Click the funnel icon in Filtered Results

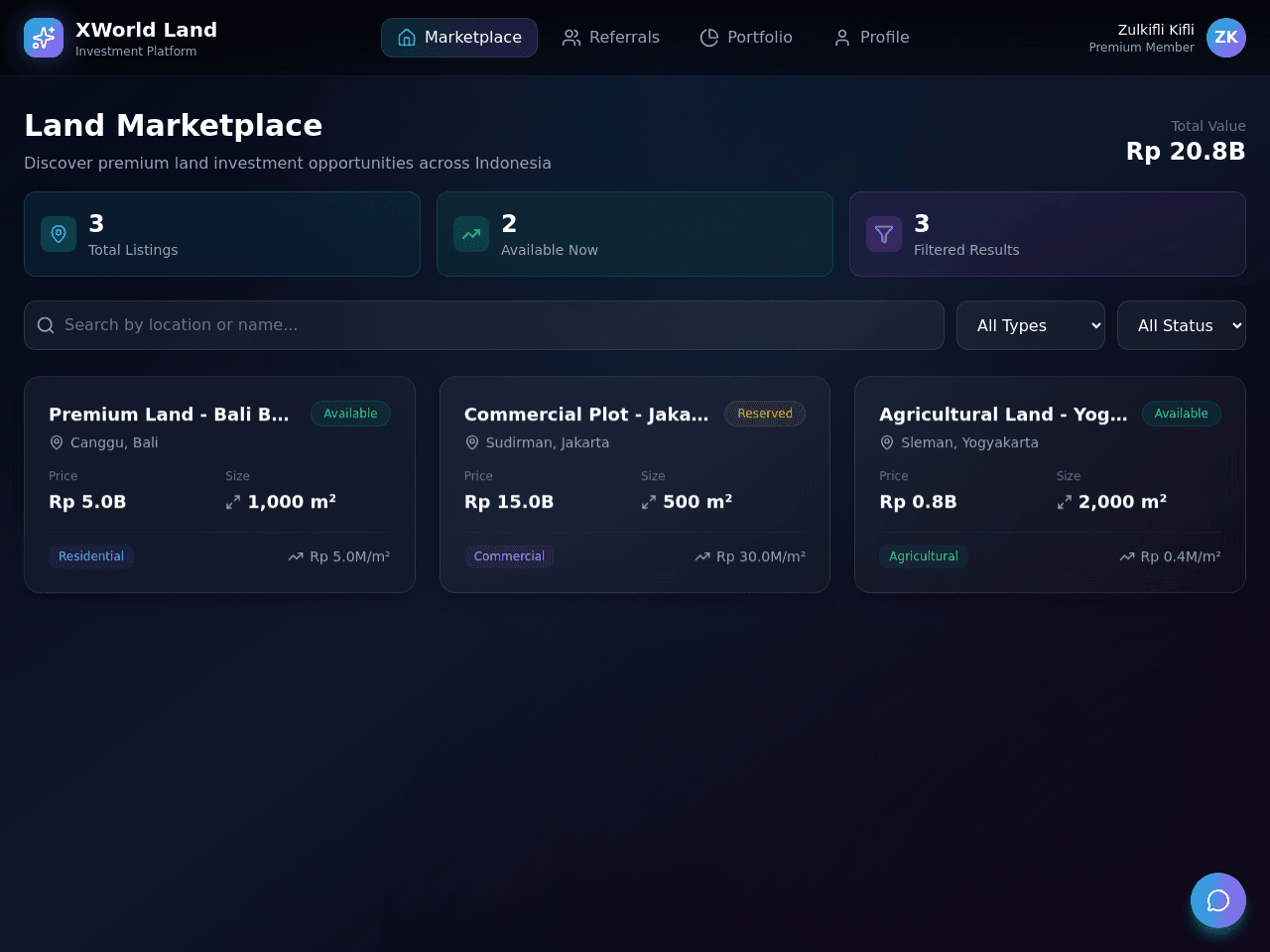click(x=884, y=234)
